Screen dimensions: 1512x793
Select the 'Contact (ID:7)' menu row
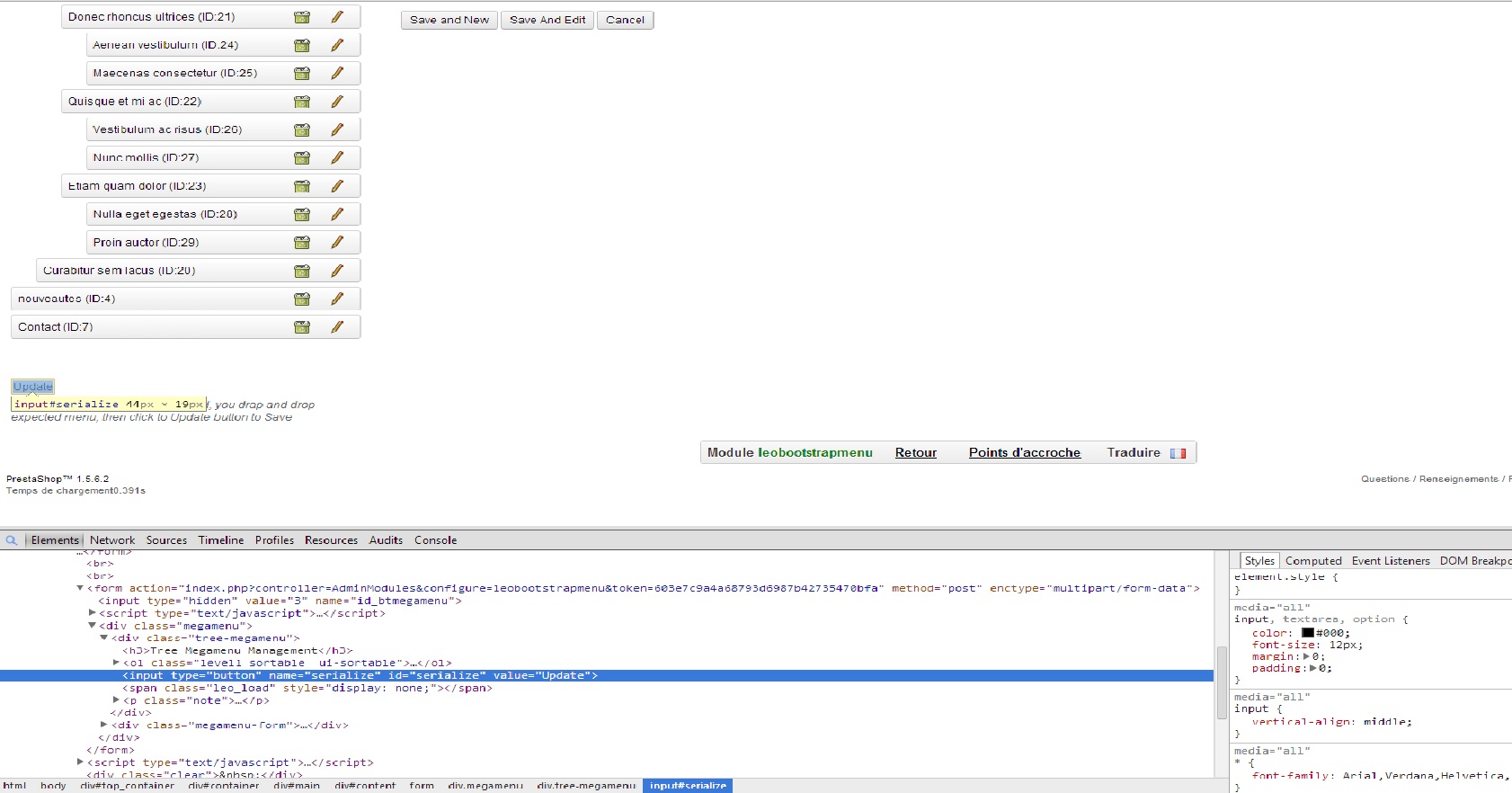pyautogui.click(x=186, y=327)
